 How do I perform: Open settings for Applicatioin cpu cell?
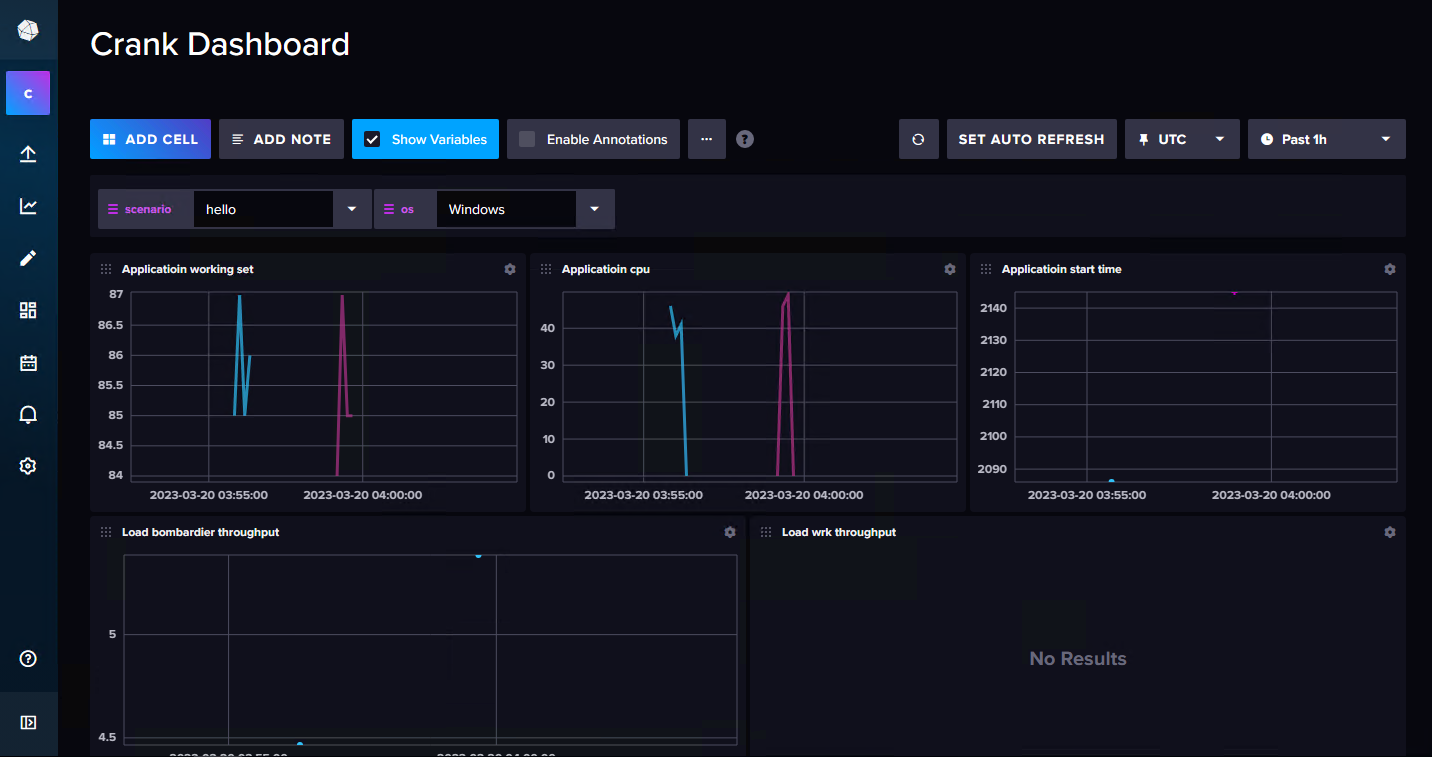[x=949, y=269]
